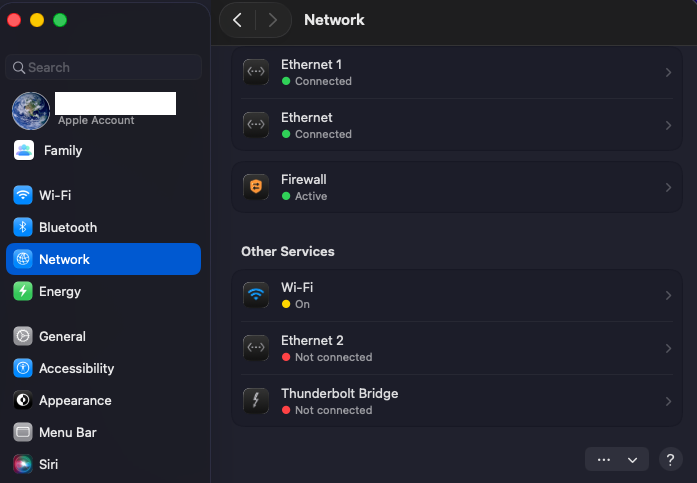Screen dimensions: 697x483
Task: Open Firewall settings via its chevron
Action: coord(668,188)
